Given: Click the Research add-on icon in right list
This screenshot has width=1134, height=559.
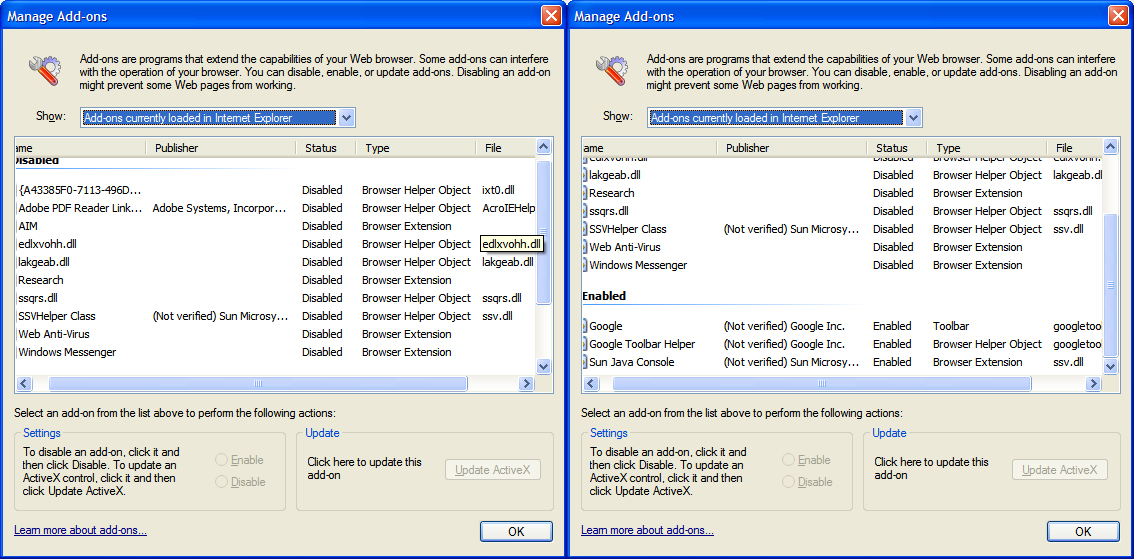Looking at the screenshot, I should (x=585, y=193).
